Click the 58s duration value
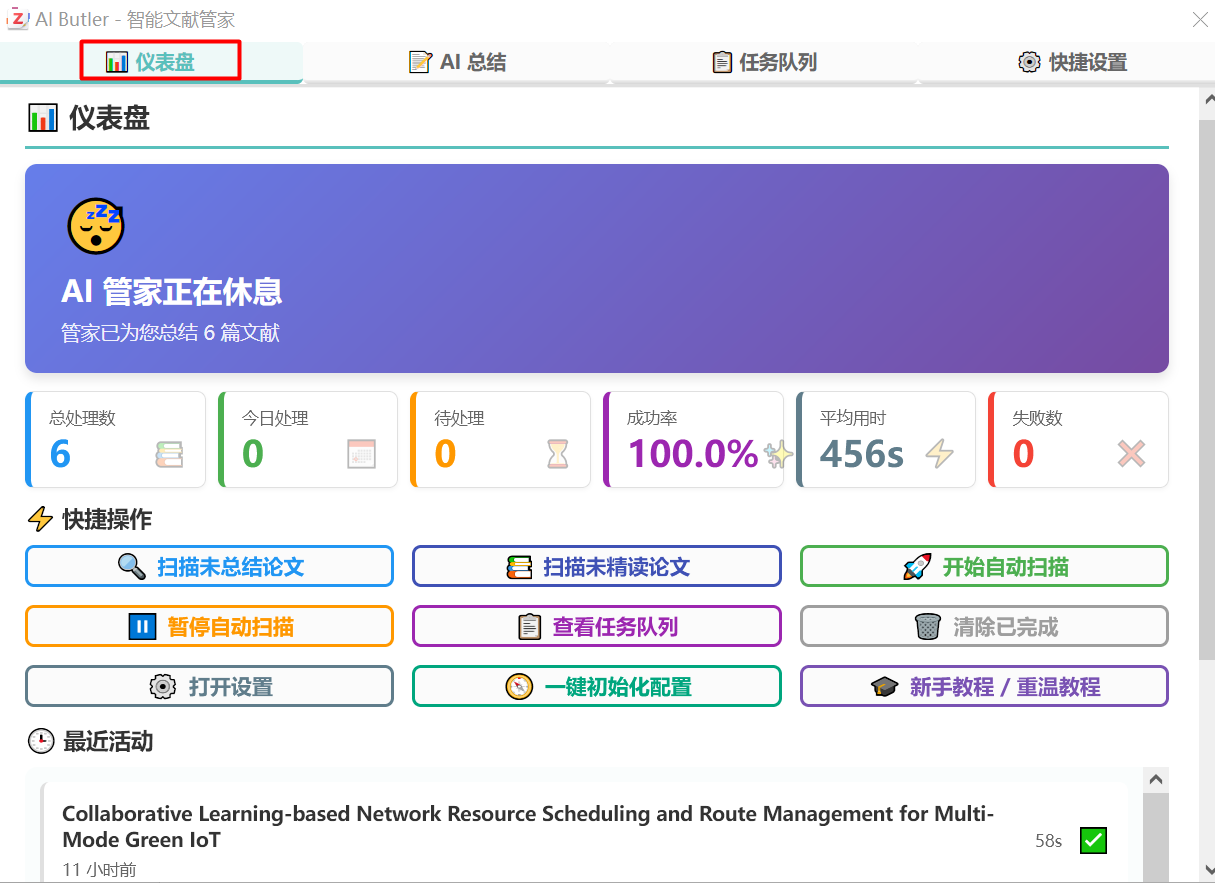 [x=1049, y=841]
